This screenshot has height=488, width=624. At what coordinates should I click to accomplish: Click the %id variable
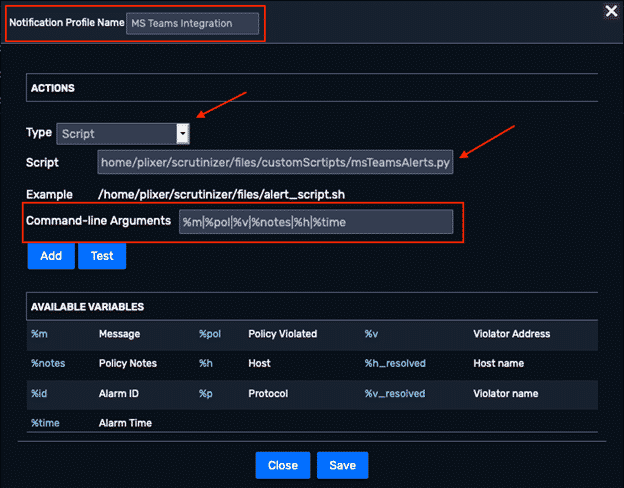39,394
